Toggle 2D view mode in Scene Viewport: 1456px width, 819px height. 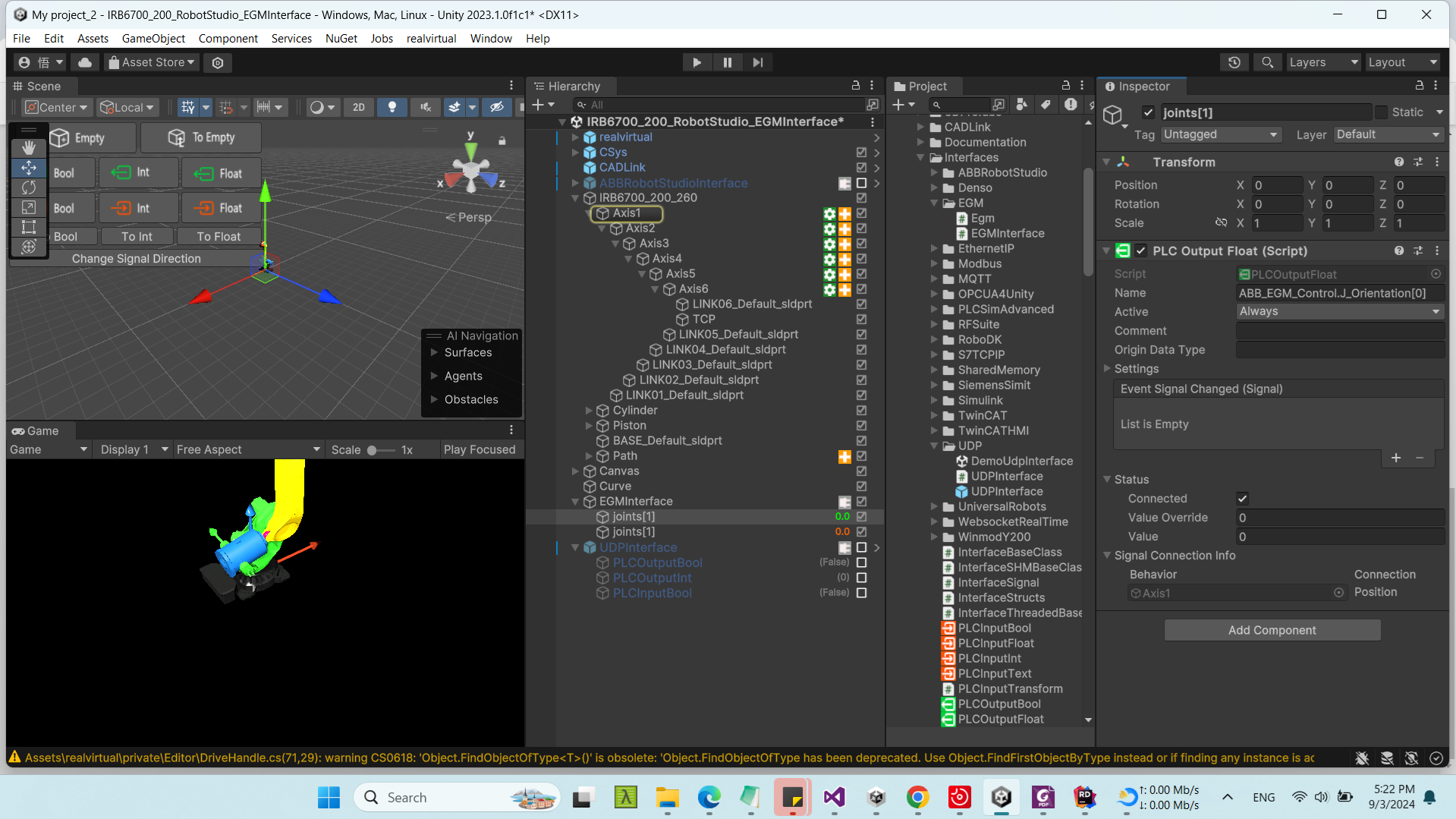point(359,107)
